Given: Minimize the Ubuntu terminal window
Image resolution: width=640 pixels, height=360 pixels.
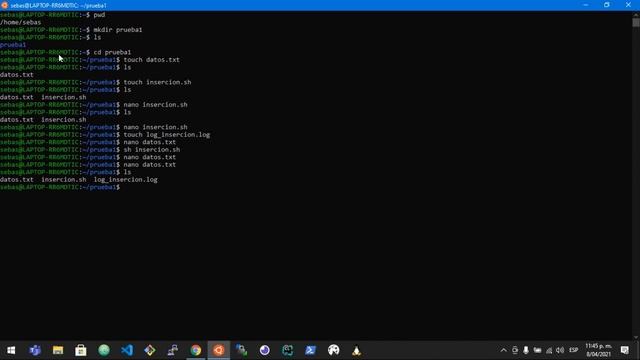Looking at the screenshot, I should [586, 5].
